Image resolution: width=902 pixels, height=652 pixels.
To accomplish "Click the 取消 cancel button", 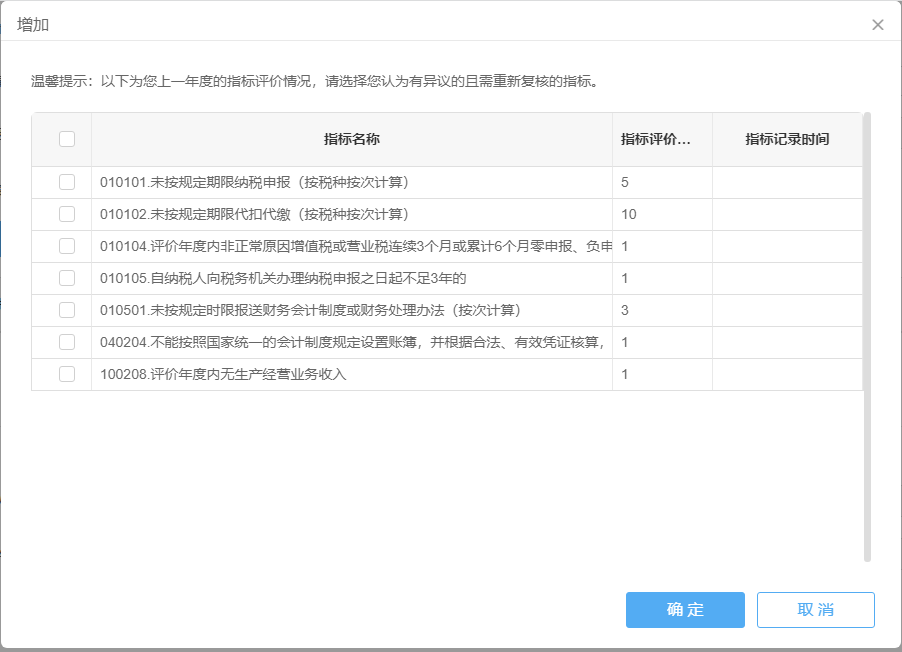I will tap(816, 610).
